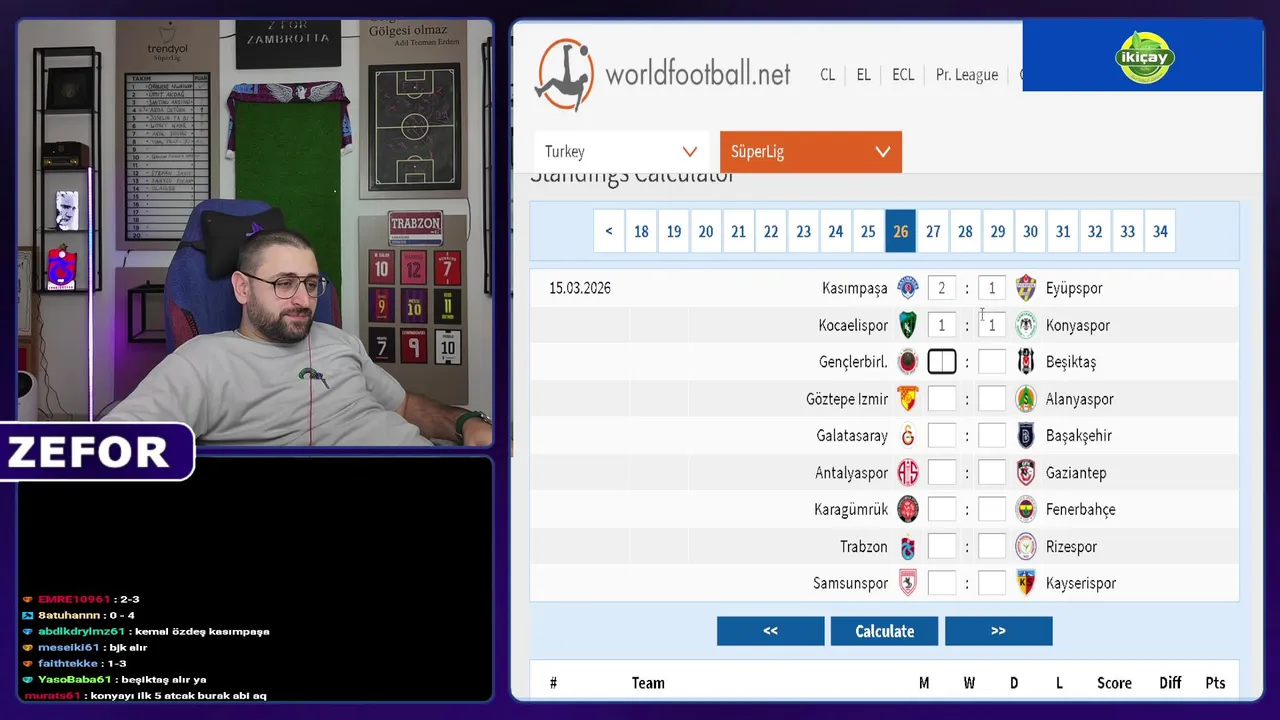Click the 'Team' column header

click(x=648, y=683)
